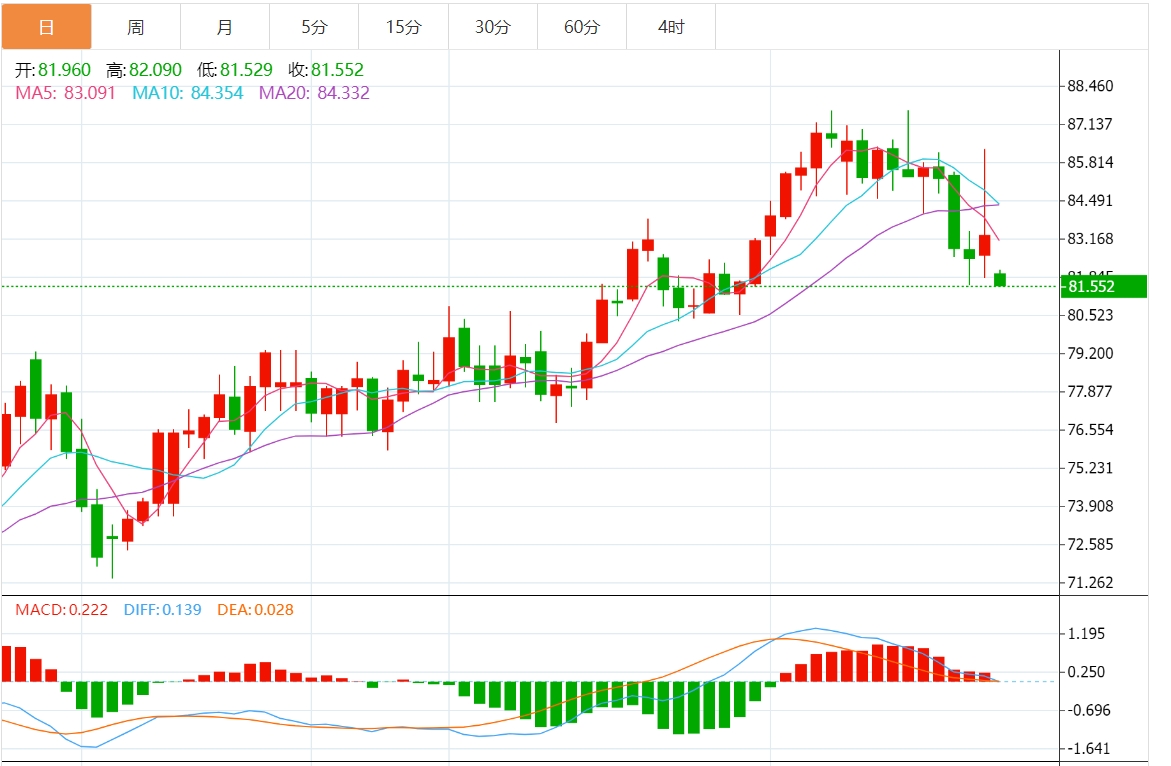Screen dimensions: 1171x766
Task: Select the 4时 timeframe tab
Action: tap(671, 27)
